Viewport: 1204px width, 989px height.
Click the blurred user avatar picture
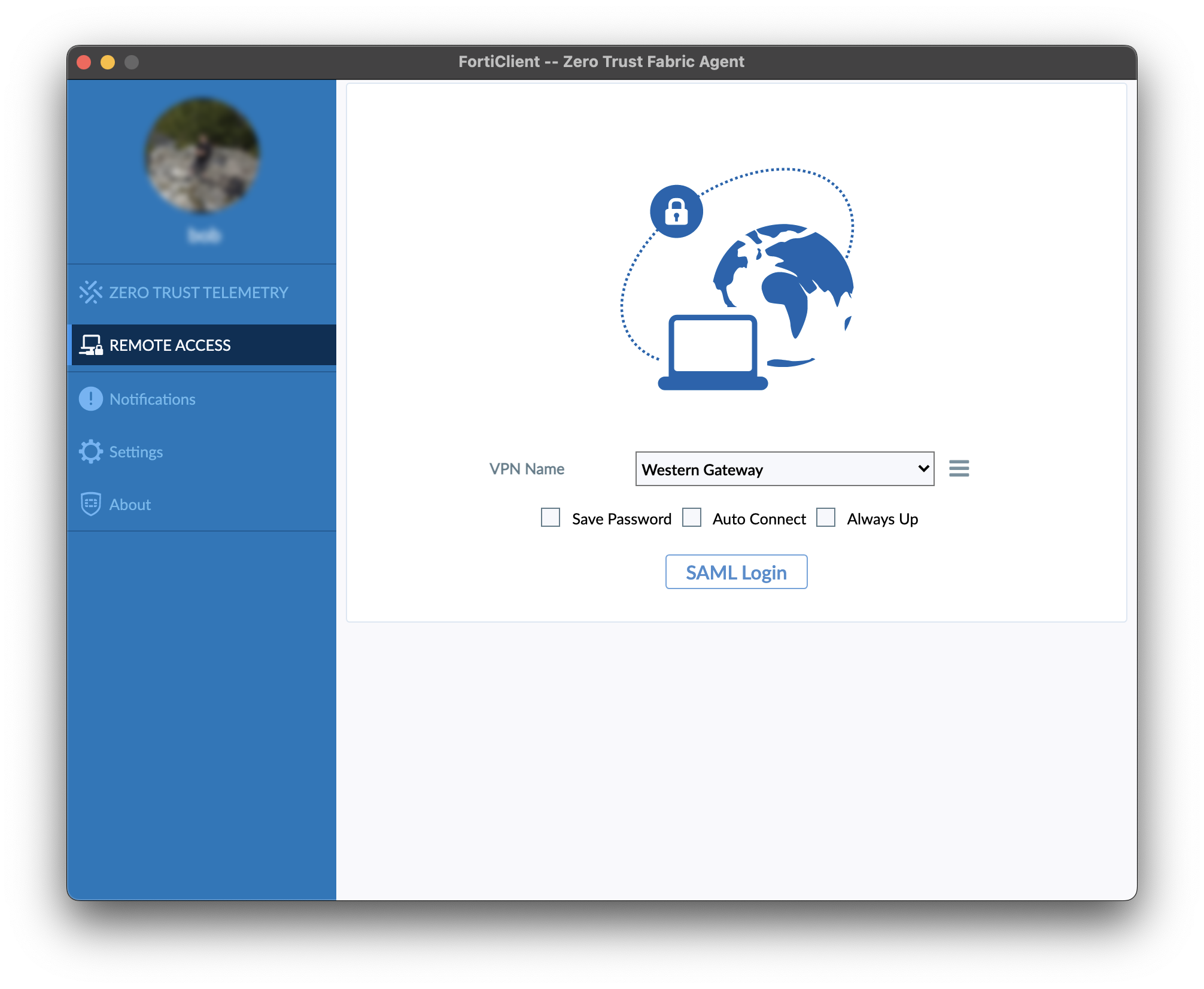click(x=203, y=156)
